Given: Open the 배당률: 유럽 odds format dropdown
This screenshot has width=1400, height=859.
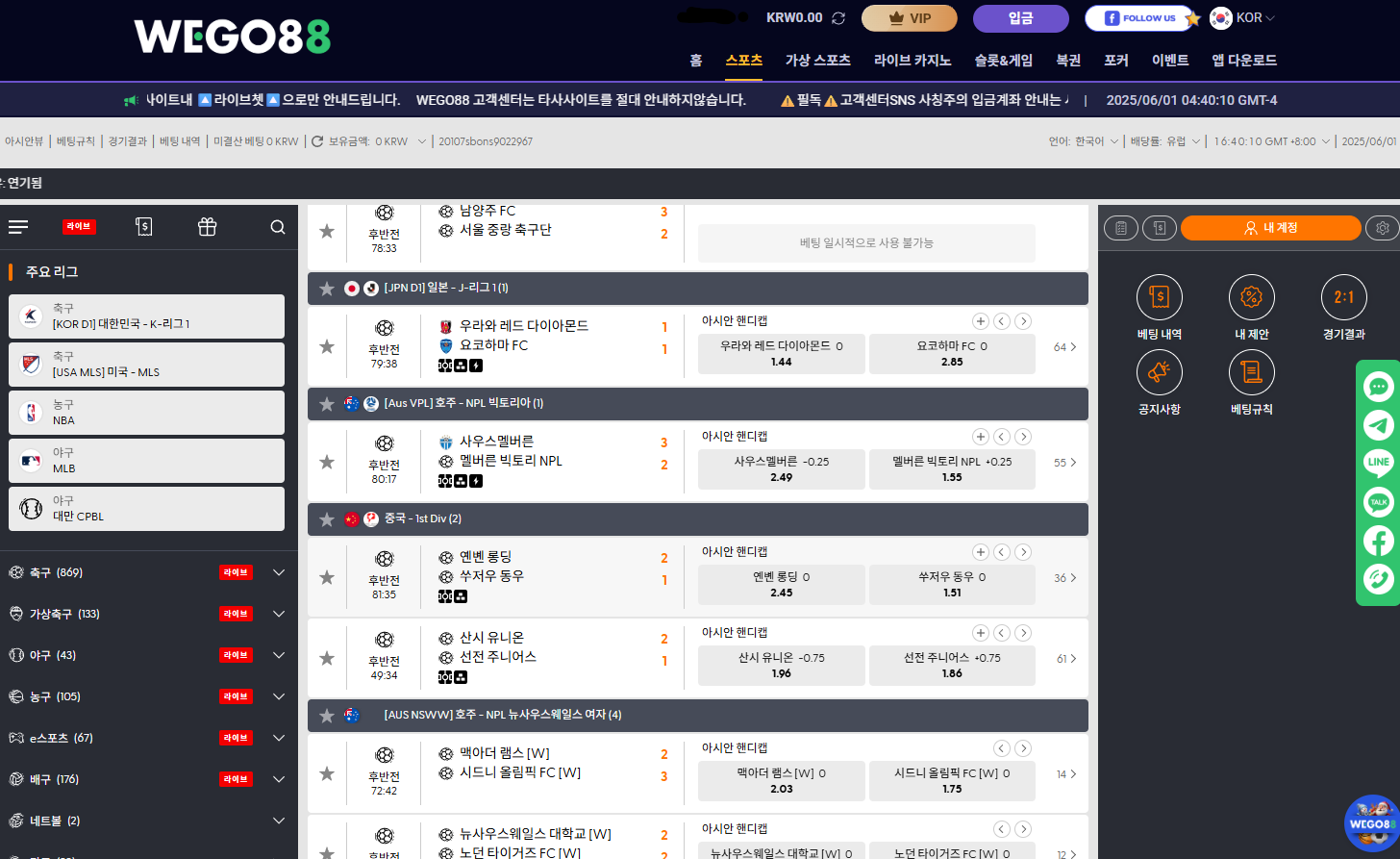Looking at the screenshot, I should tap(1165, 141).
